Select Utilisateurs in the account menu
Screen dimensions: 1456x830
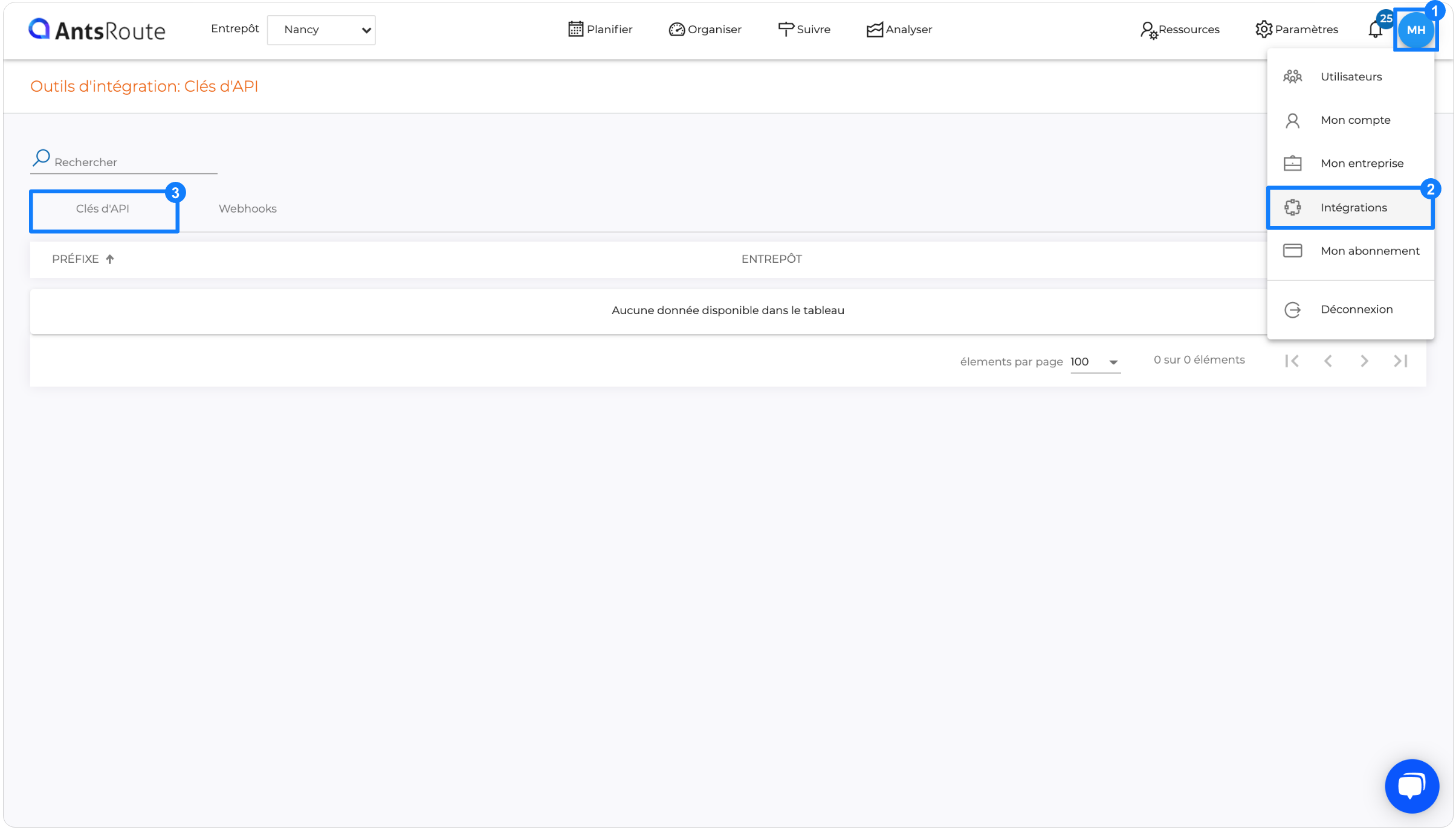(x=1350, y=77)
